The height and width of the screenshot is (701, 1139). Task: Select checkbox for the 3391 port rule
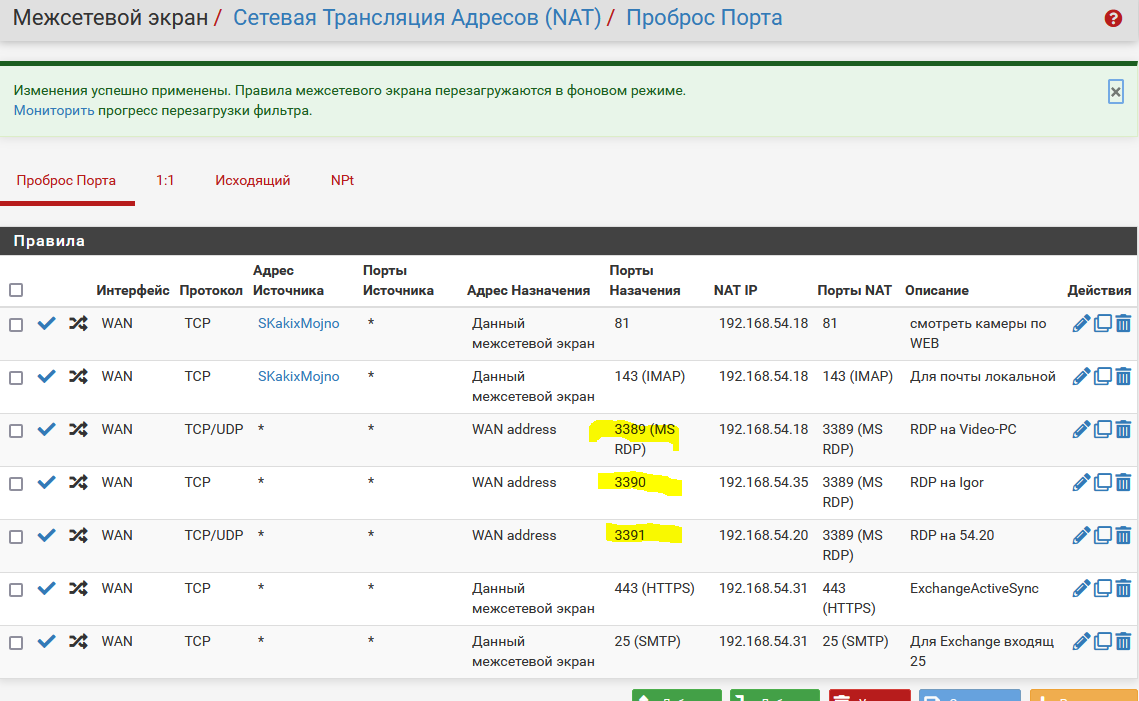[x=16, y=536]
